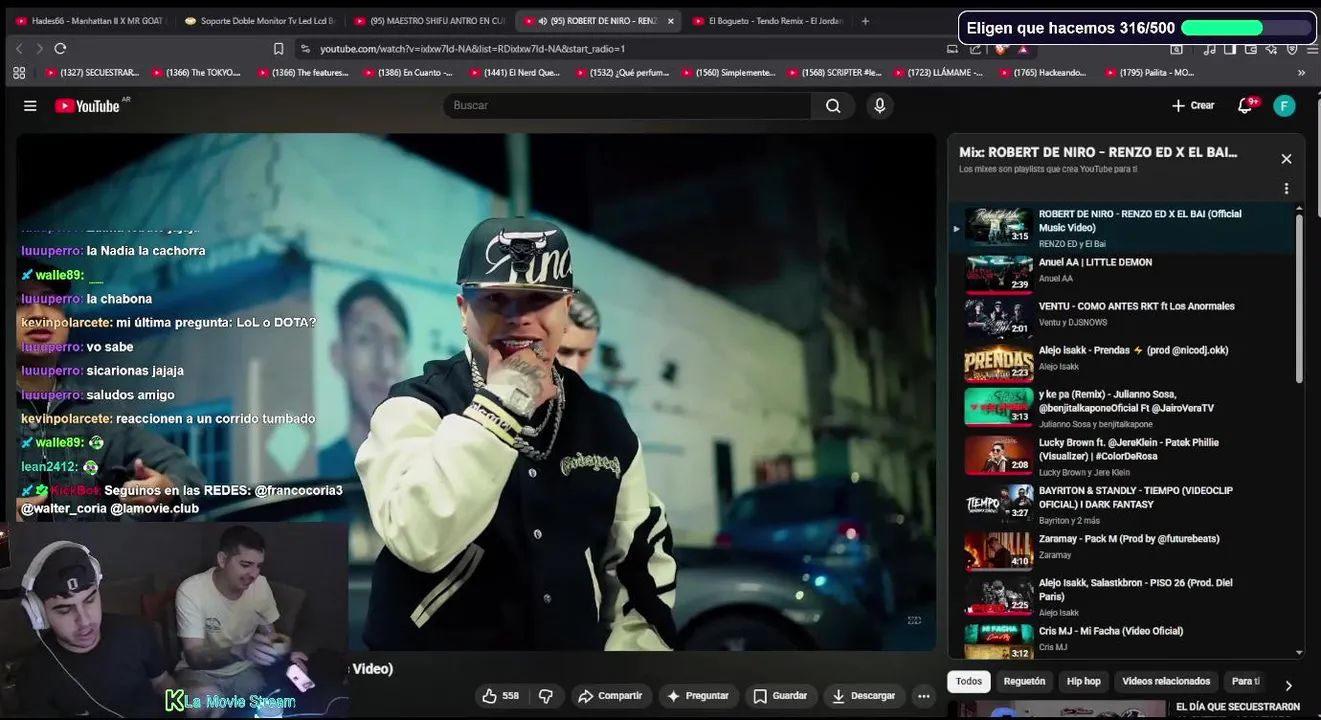Screen dimensions: 1321x720
Task: Open the apps grid in bookmarks bar
Action: (x=19, y=72)
